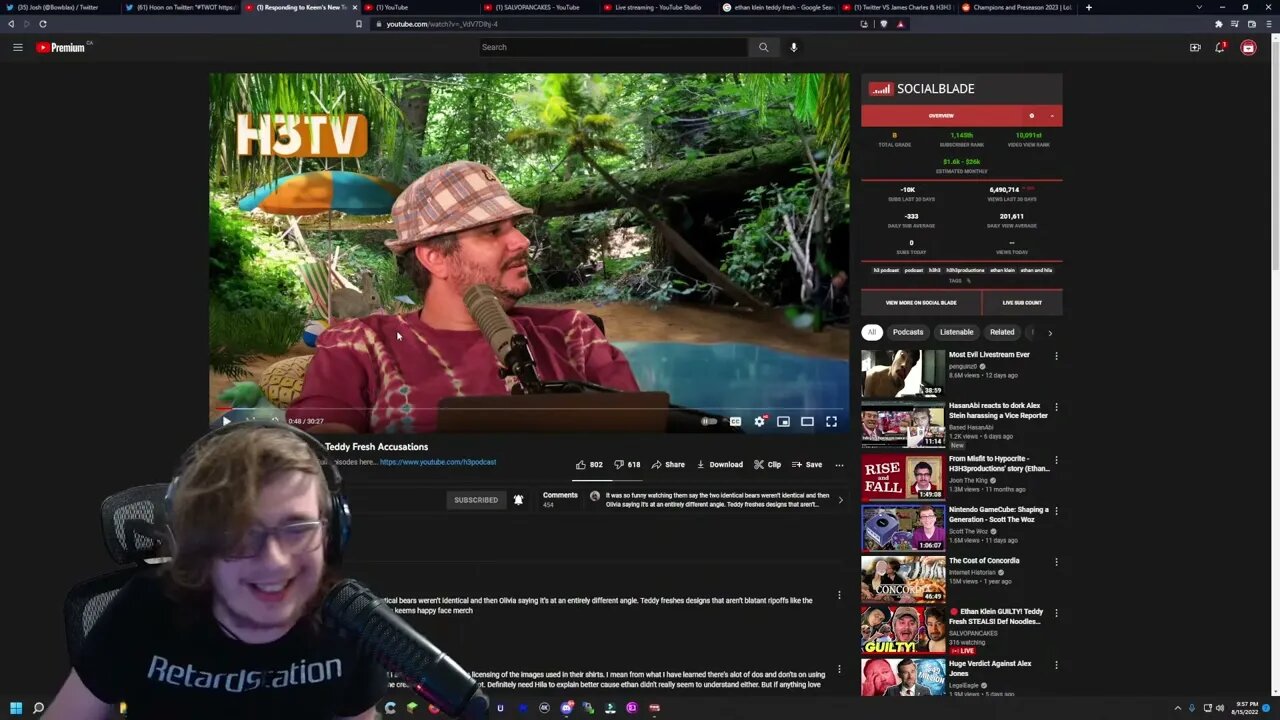The height and width of the screenshot is (720, 1280).
Task: Change notification bell preferences for channel
Action: pyautogui.click(x=518, y=500)
